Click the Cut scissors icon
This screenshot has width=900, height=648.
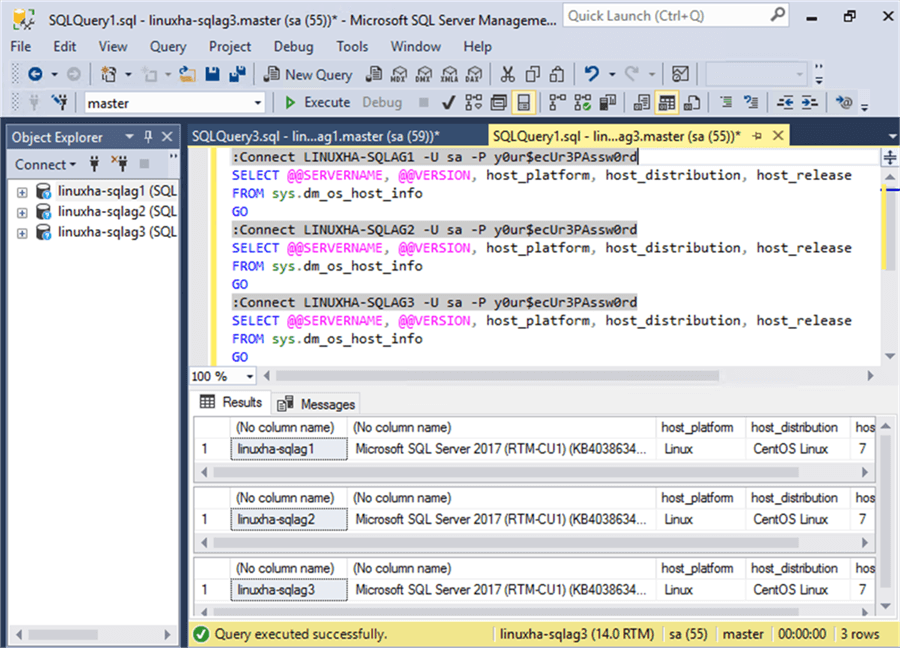pos(507,74)
